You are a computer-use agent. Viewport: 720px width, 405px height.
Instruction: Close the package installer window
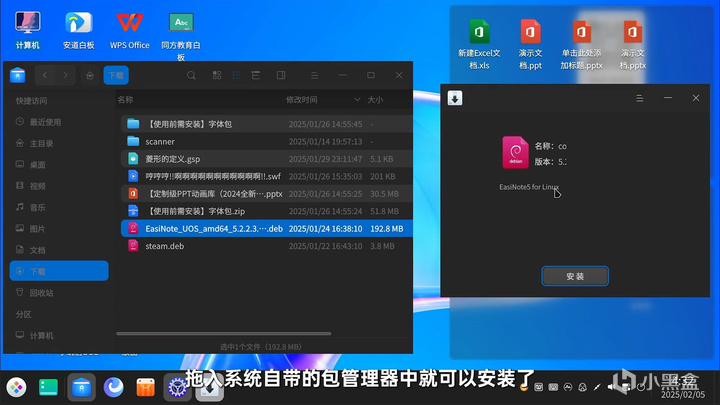pos(696,98)
